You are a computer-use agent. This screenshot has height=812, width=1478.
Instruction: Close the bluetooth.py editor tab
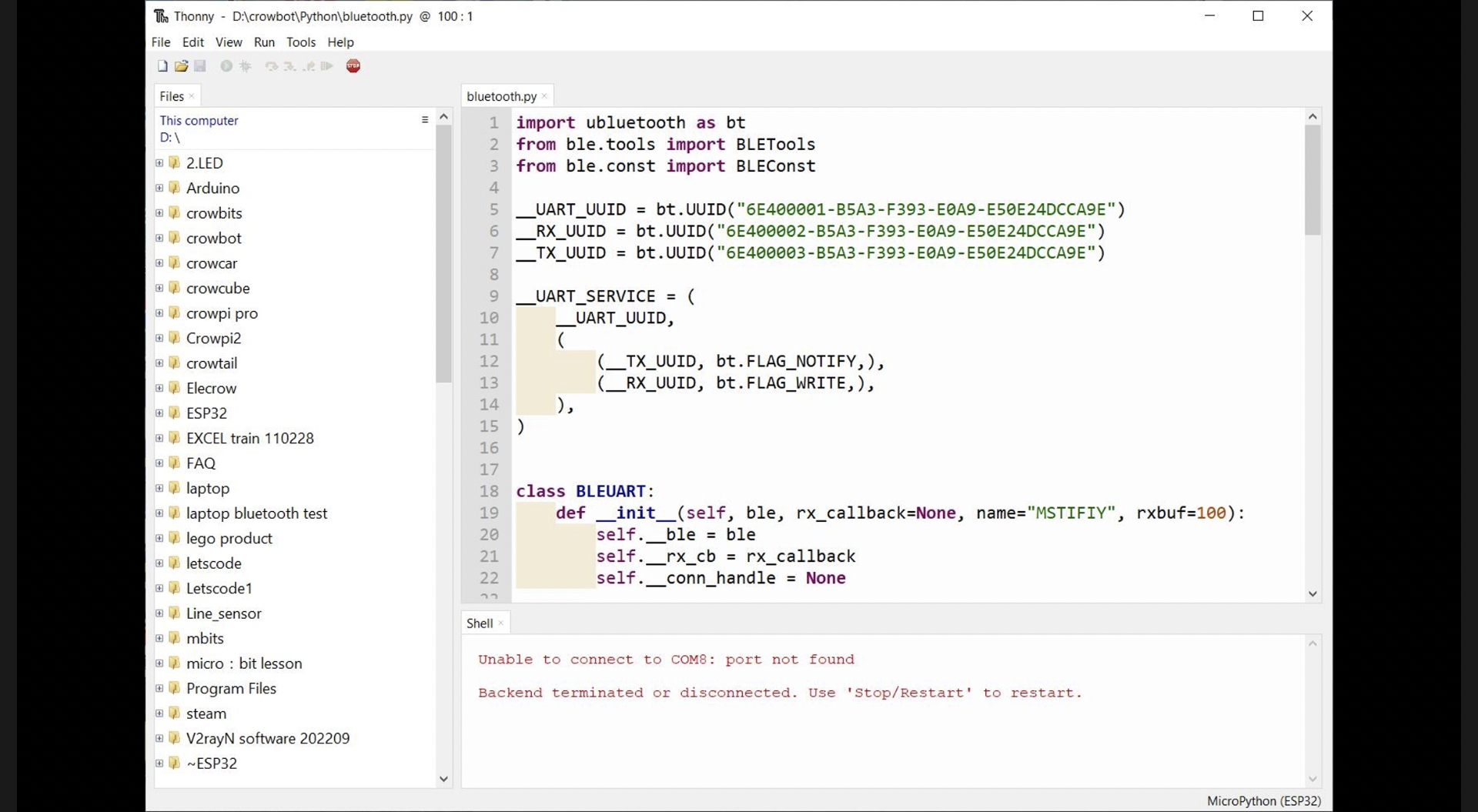pos(544,96)
